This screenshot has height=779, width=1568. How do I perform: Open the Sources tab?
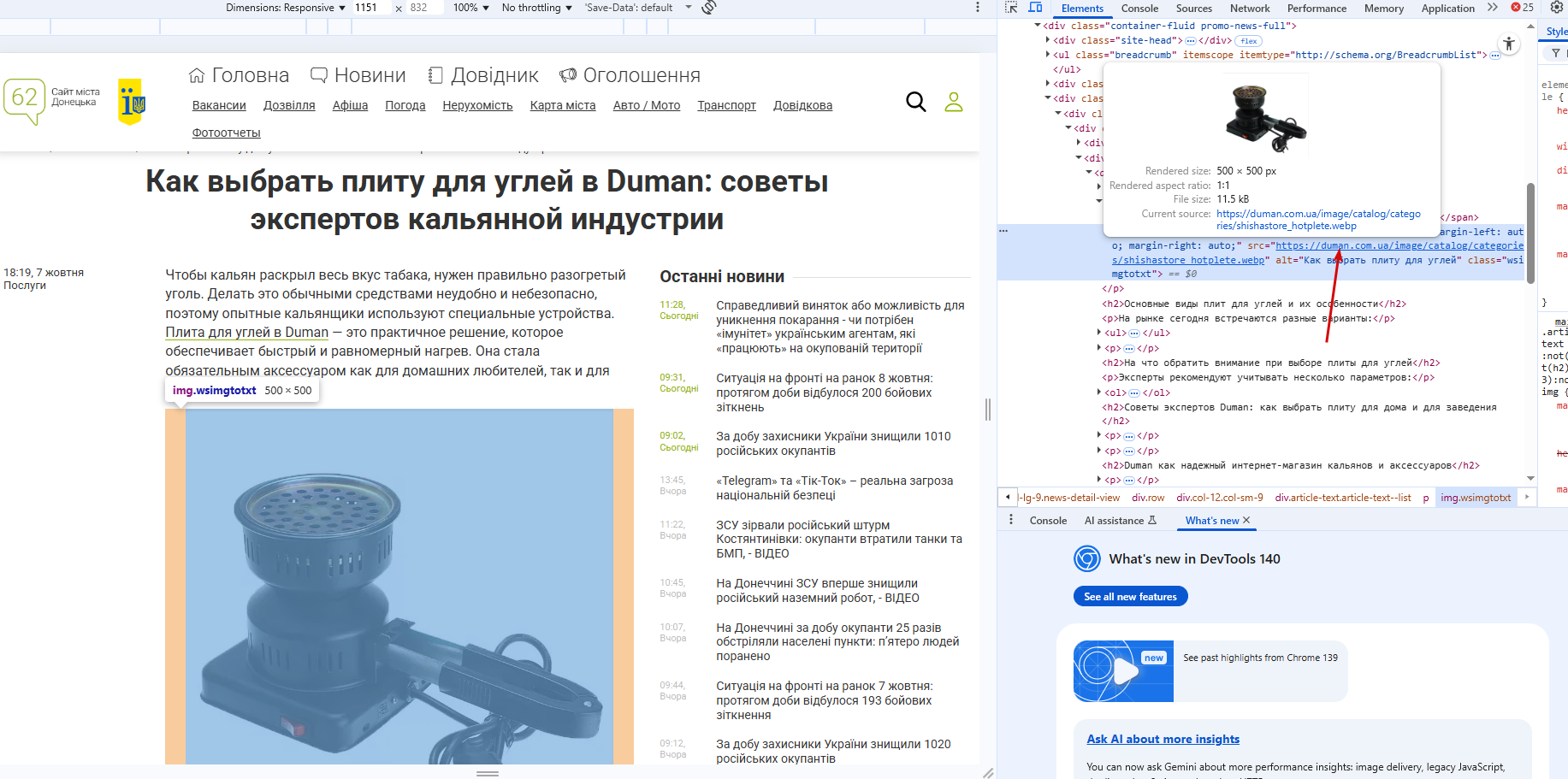pyautogui.click(x=1194, y=9)
